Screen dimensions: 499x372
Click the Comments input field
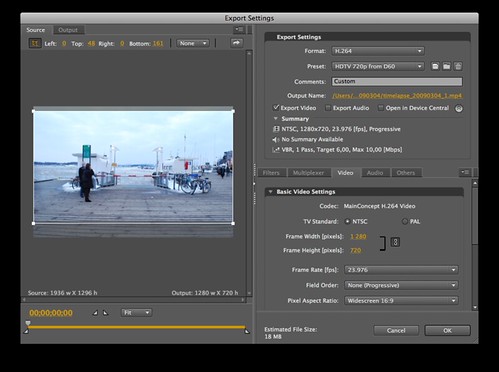pos(397,81)
